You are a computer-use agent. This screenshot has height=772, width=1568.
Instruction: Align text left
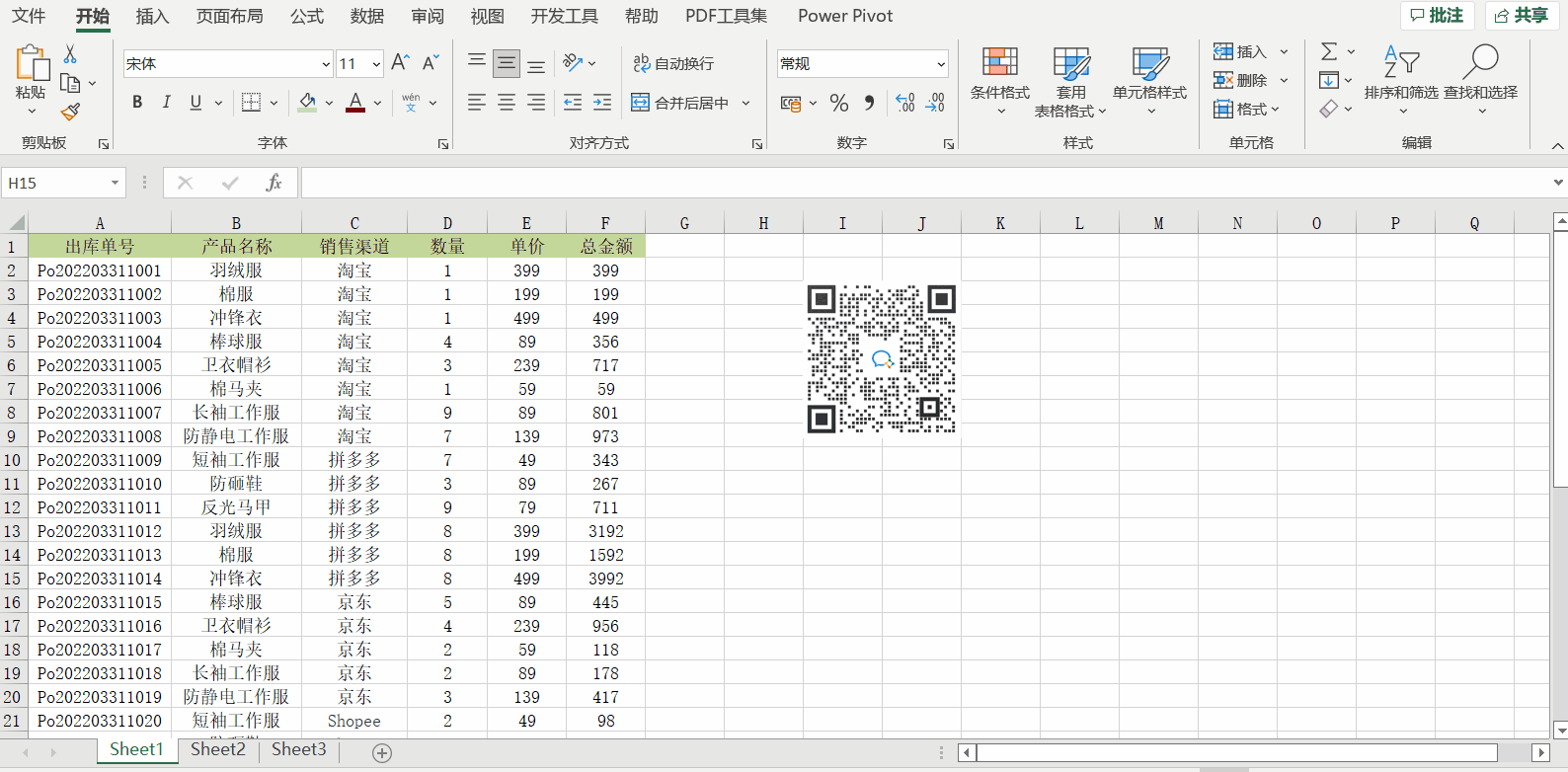477,102
